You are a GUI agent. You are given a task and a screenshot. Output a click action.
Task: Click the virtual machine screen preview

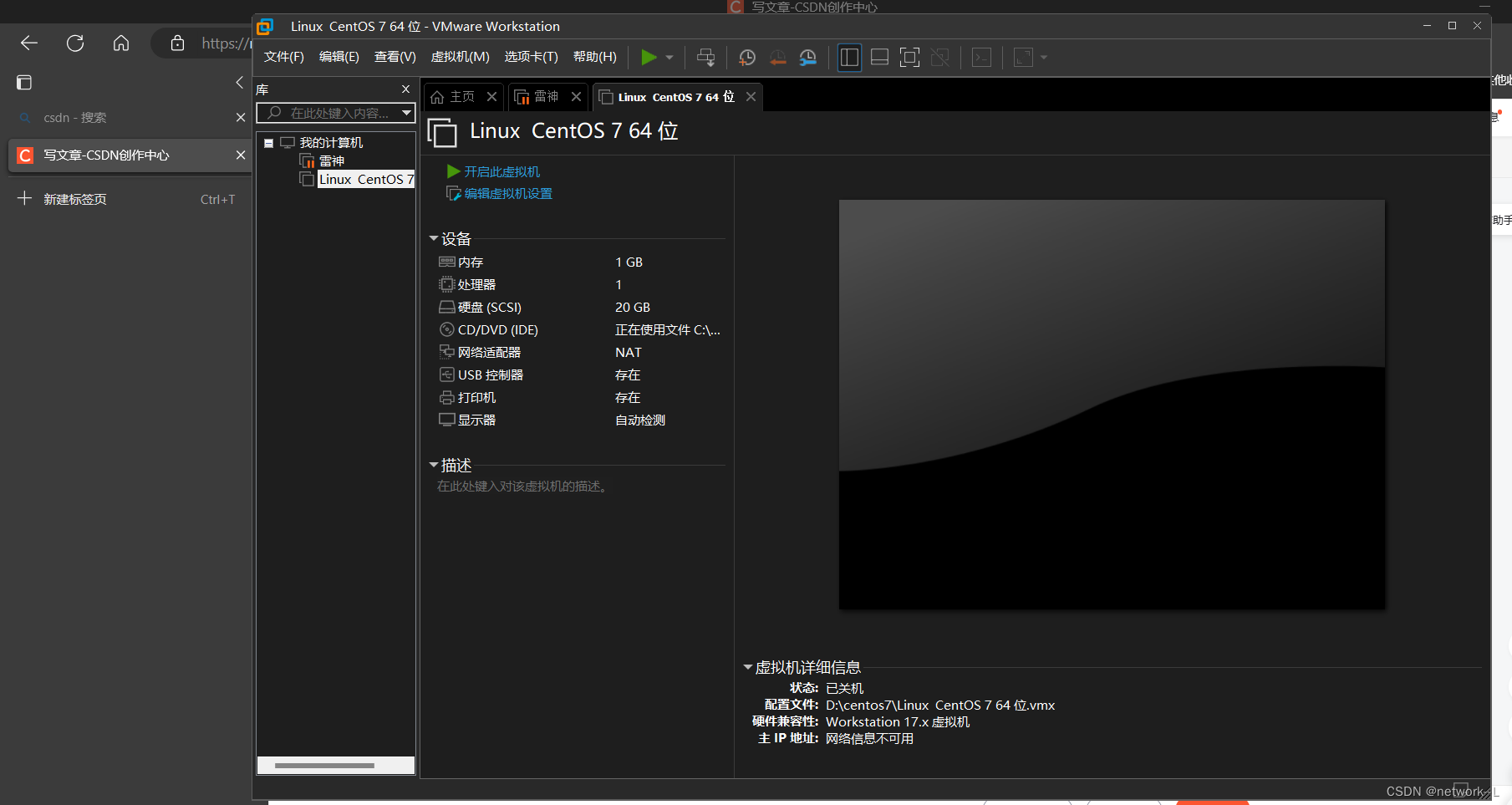pyautogui.click(x=1112, y=405)
